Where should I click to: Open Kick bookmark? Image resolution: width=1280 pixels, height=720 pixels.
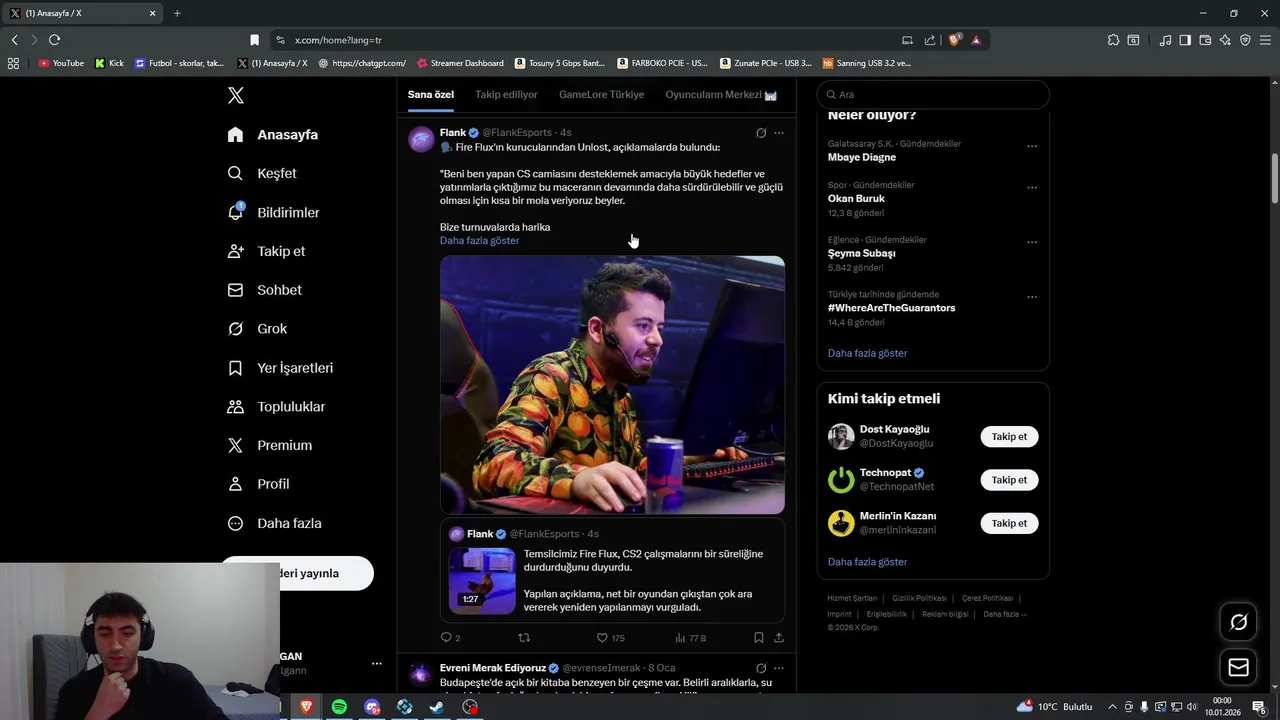[110, 63]
